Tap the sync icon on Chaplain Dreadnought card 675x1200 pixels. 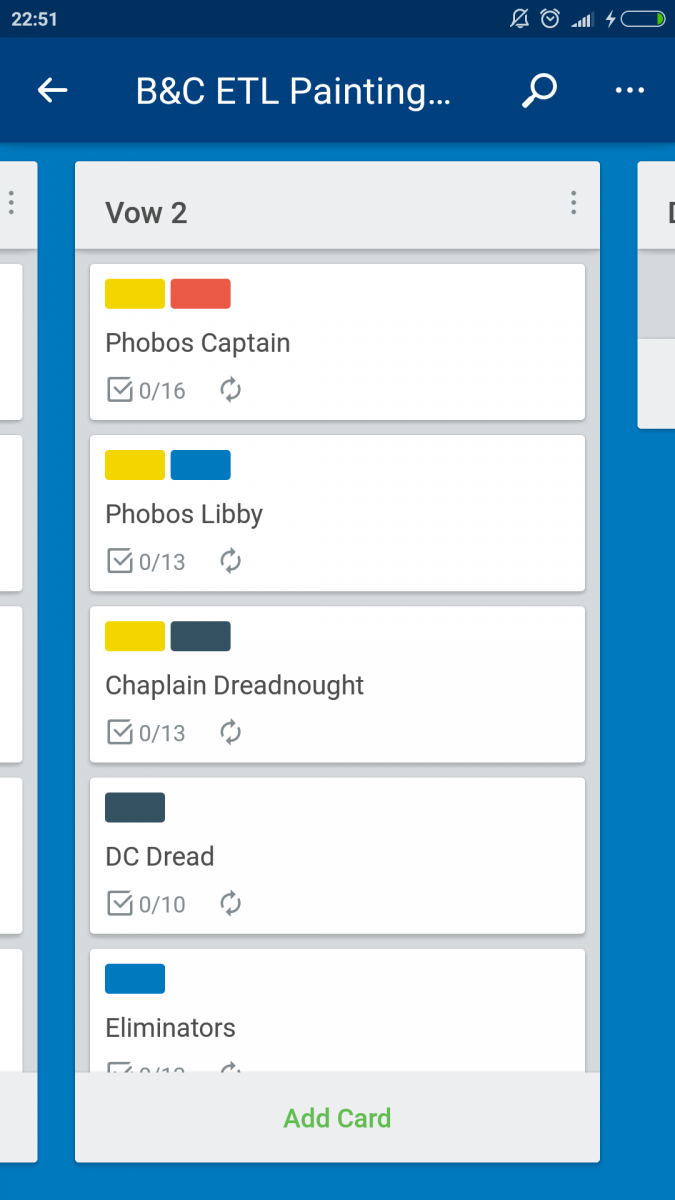pos(231,732)
